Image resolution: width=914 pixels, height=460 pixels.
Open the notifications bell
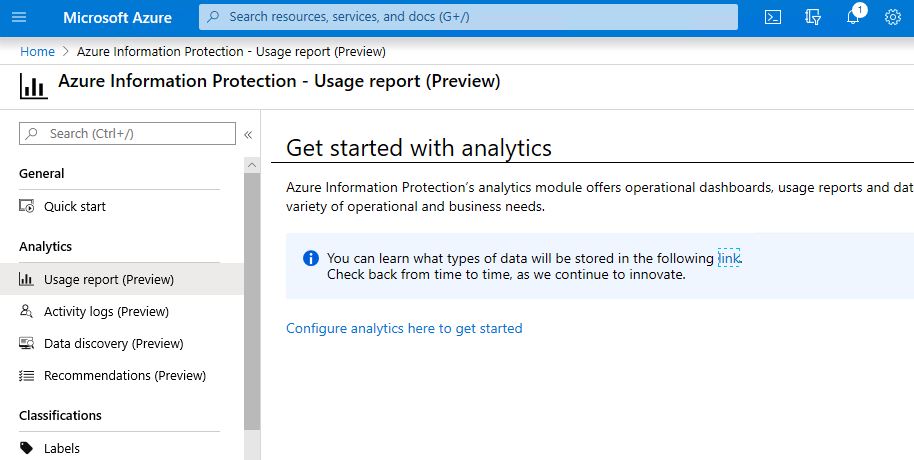(853, 16)
